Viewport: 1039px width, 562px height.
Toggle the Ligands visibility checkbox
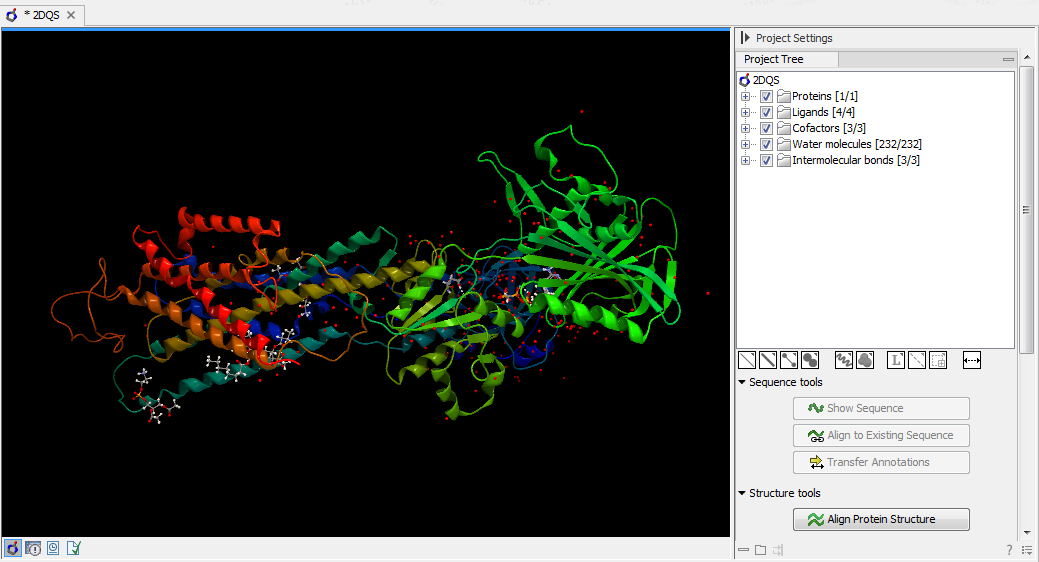tap(767, 112)
